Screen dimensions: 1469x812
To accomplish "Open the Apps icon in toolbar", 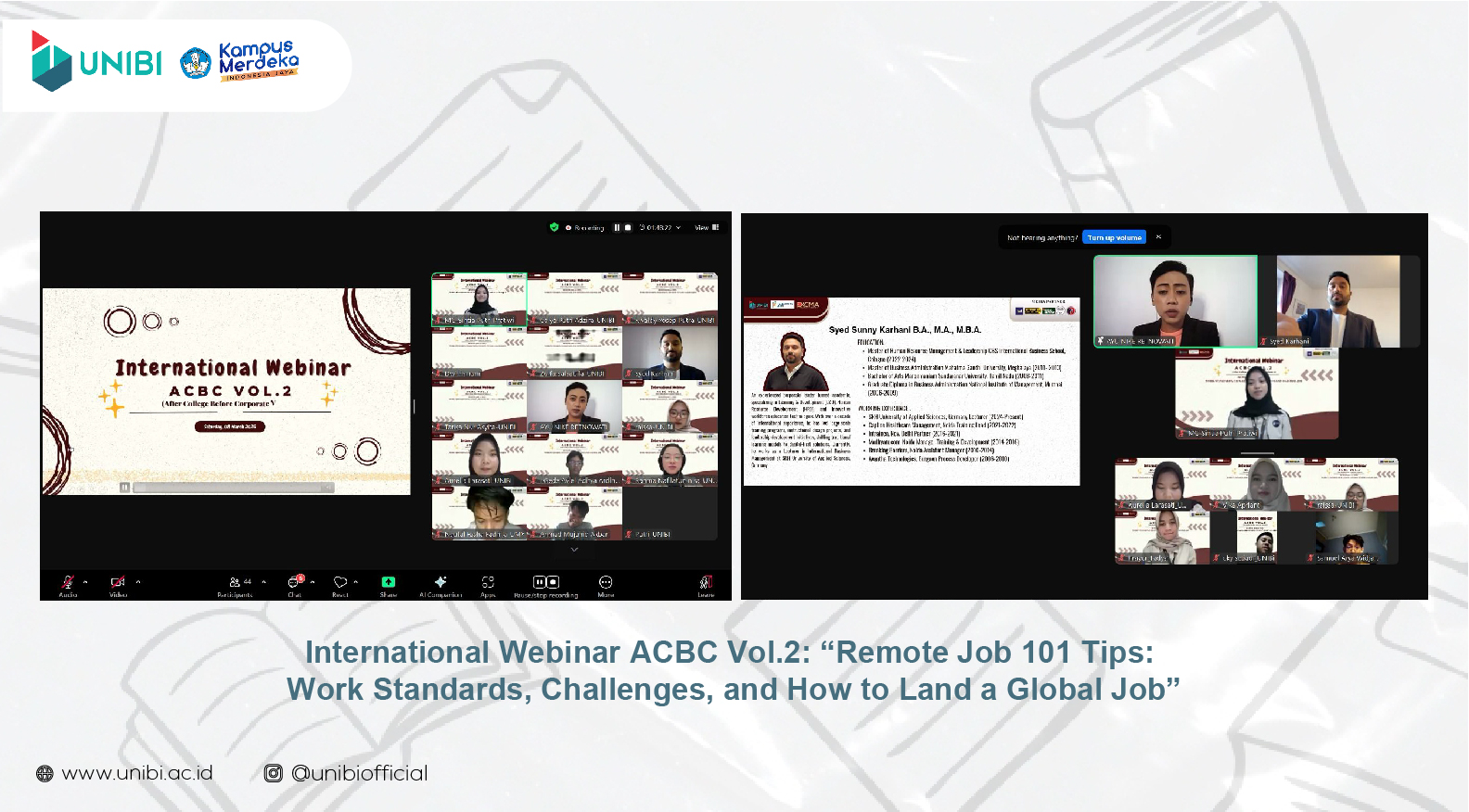I will click(488, 582).
